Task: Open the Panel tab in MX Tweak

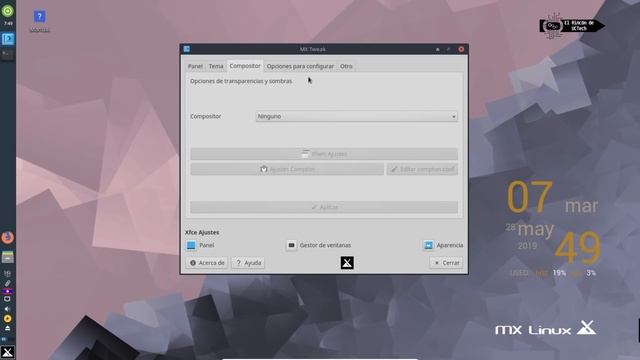Action: [195, 66]
